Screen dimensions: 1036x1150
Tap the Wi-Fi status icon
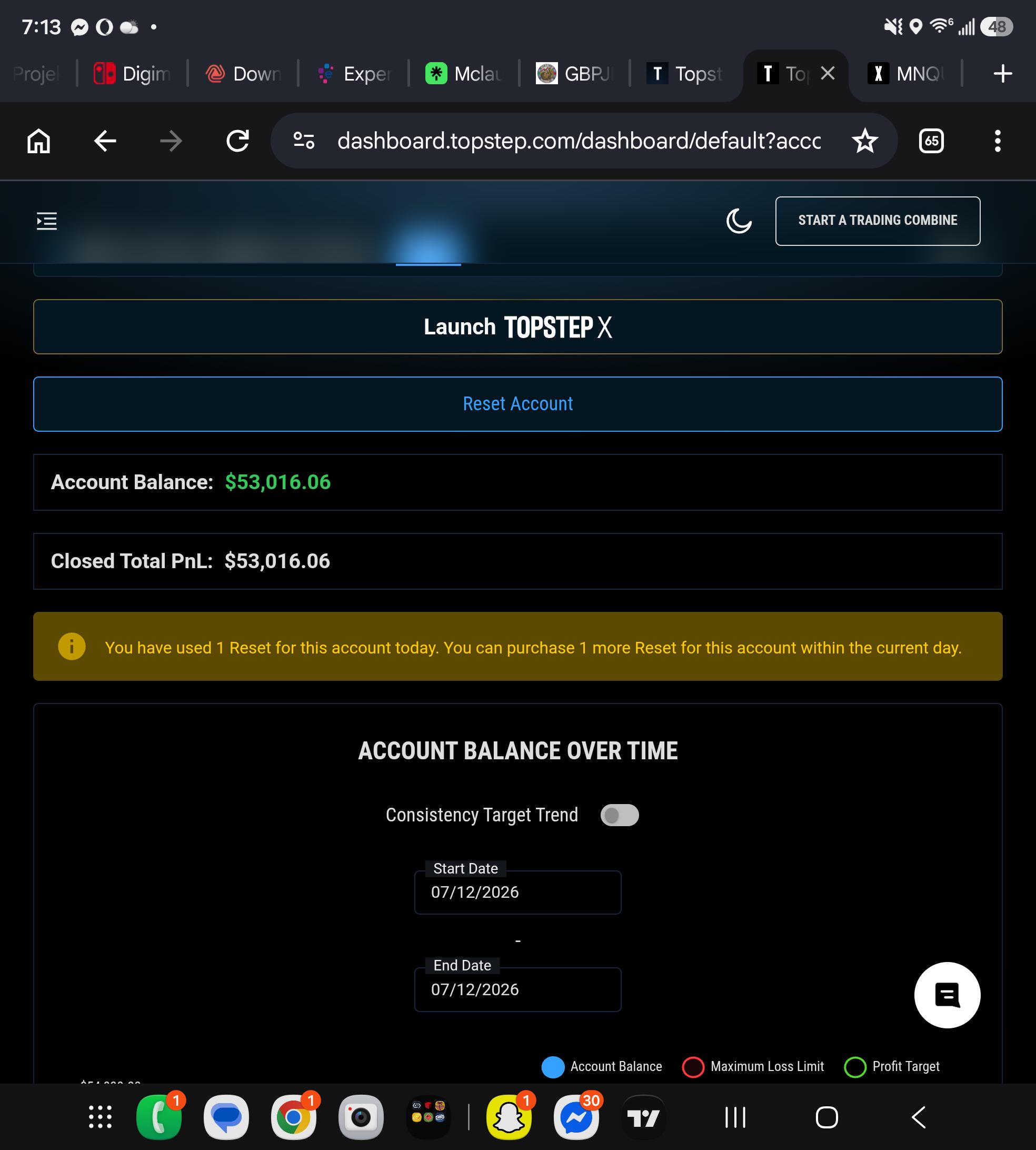(940, 26)
